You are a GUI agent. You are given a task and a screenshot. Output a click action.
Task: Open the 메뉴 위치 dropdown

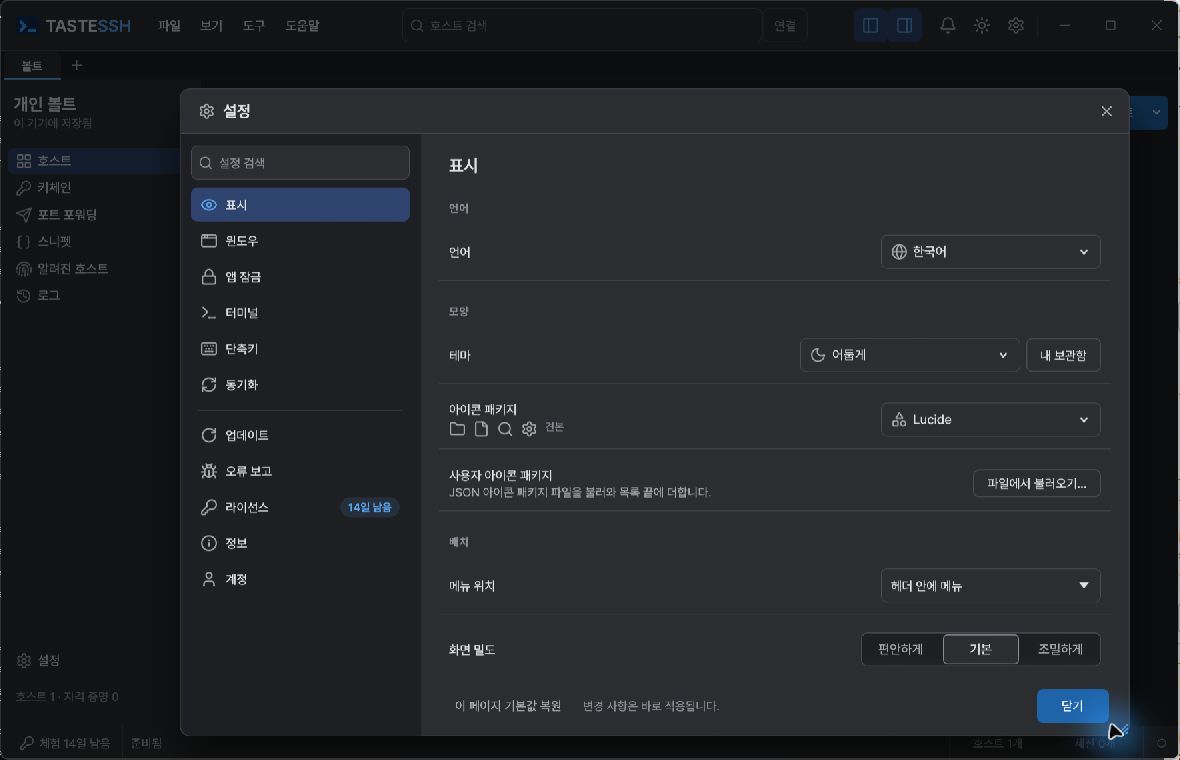pos(990,585)
